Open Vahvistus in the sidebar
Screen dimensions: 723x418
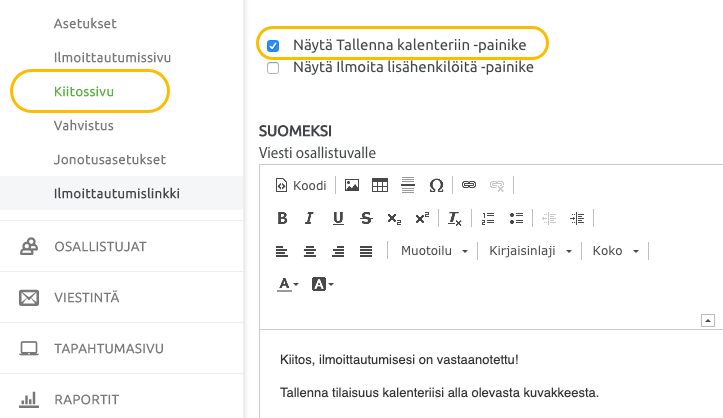[x=83, y=125]
